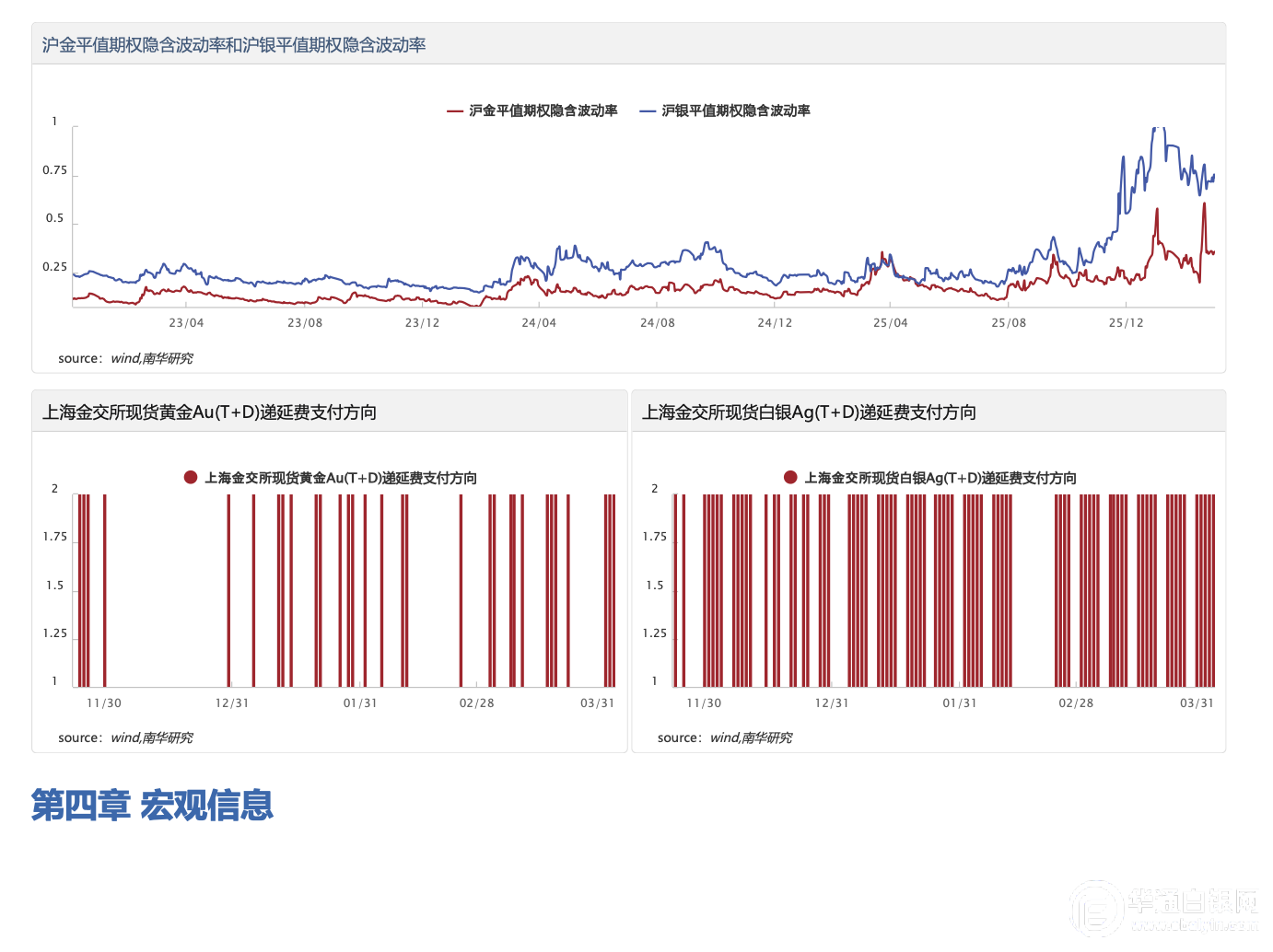Click the source text under the silver chart
Image resolution: width=1273 pixels, height=952 pixels.
[724, 737]
